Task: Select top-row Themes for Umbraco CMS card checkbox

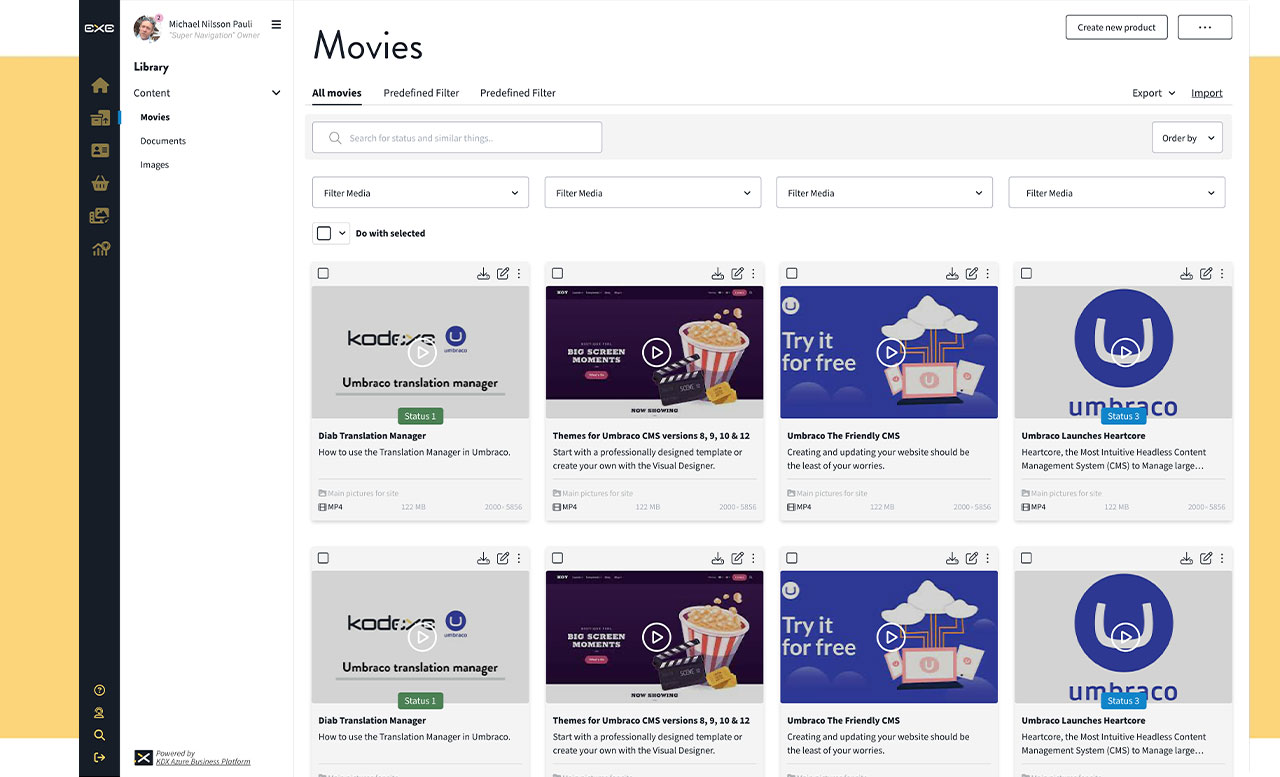Action: coord(557,273)
